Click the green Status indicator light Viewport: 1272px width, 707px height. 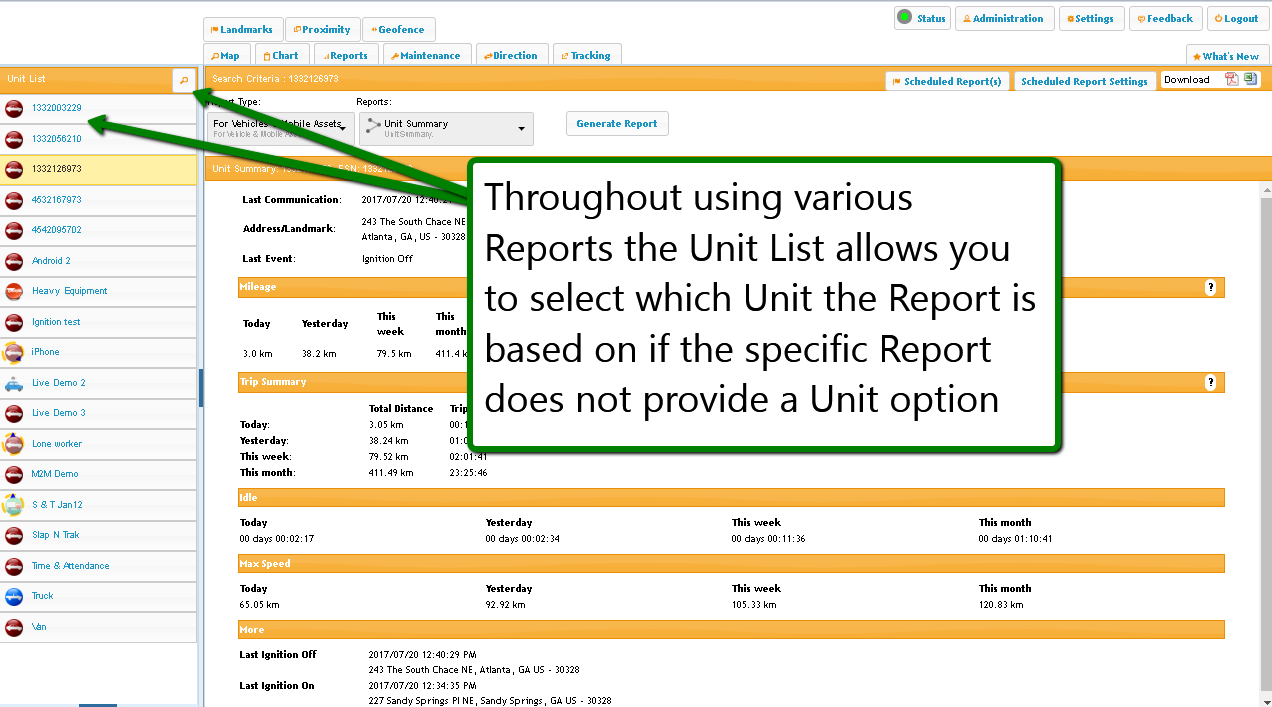click(x=904, y=17)
